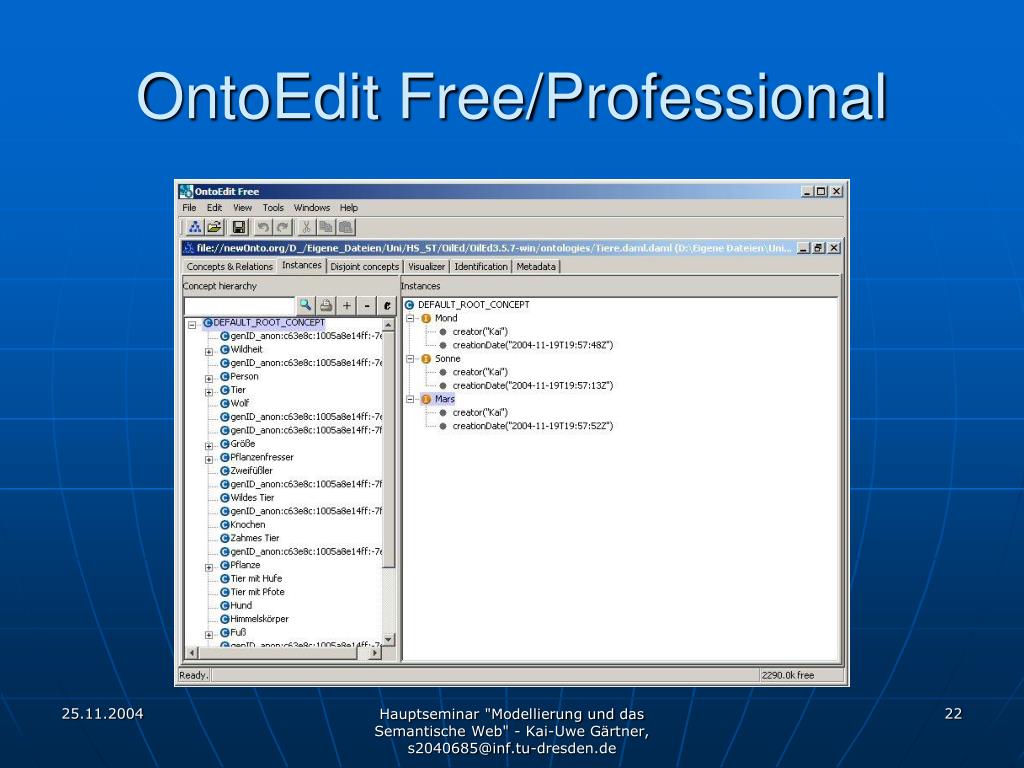Expand the Pflanzenfresser concept node
The image size is (1024, 768).
(209, 460)
